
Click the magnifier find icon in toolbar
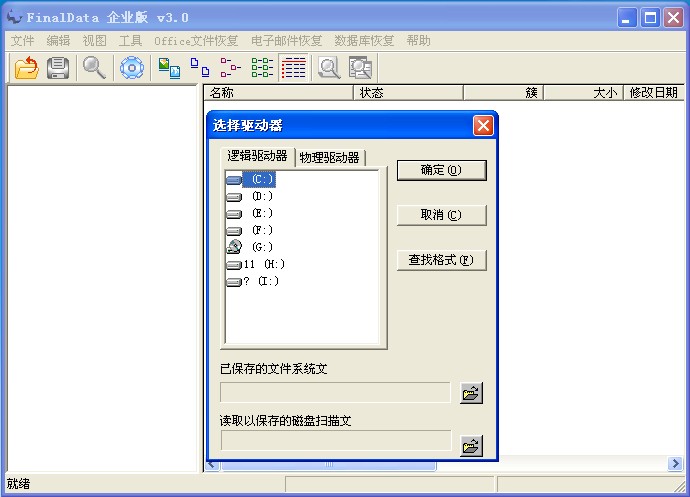(94, 68)
